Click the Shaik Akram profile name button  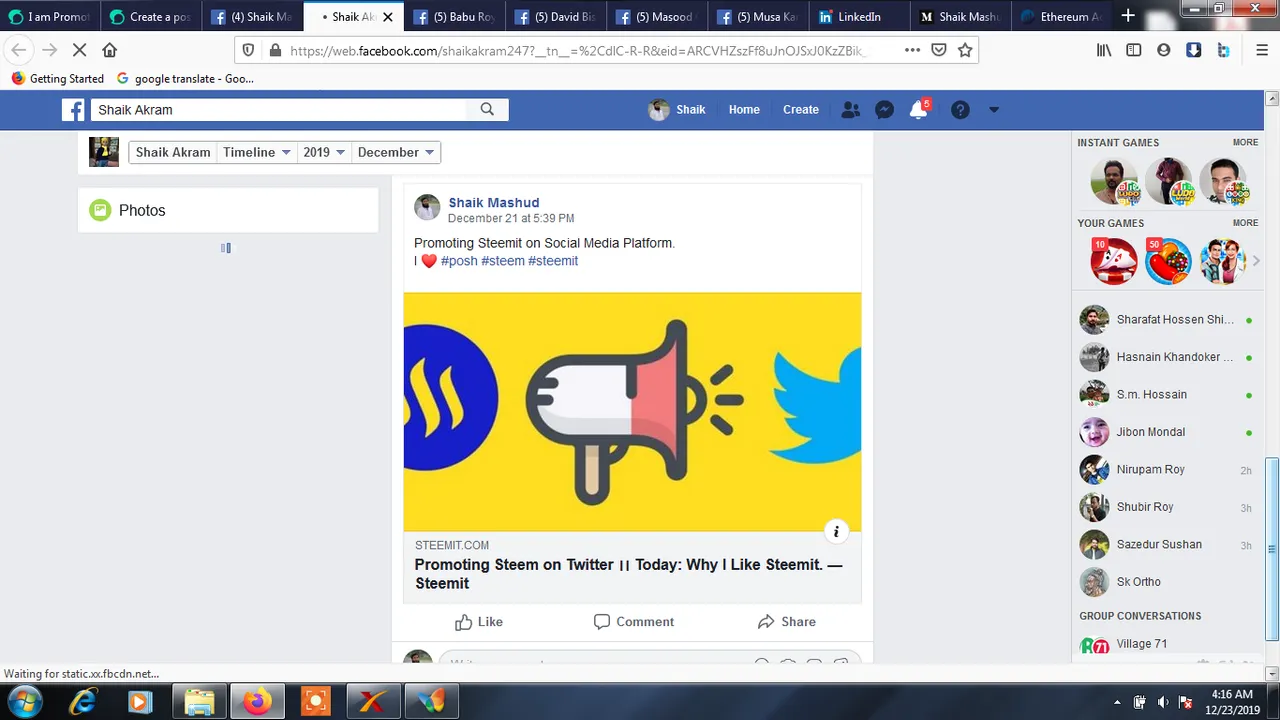click(173, 152)
